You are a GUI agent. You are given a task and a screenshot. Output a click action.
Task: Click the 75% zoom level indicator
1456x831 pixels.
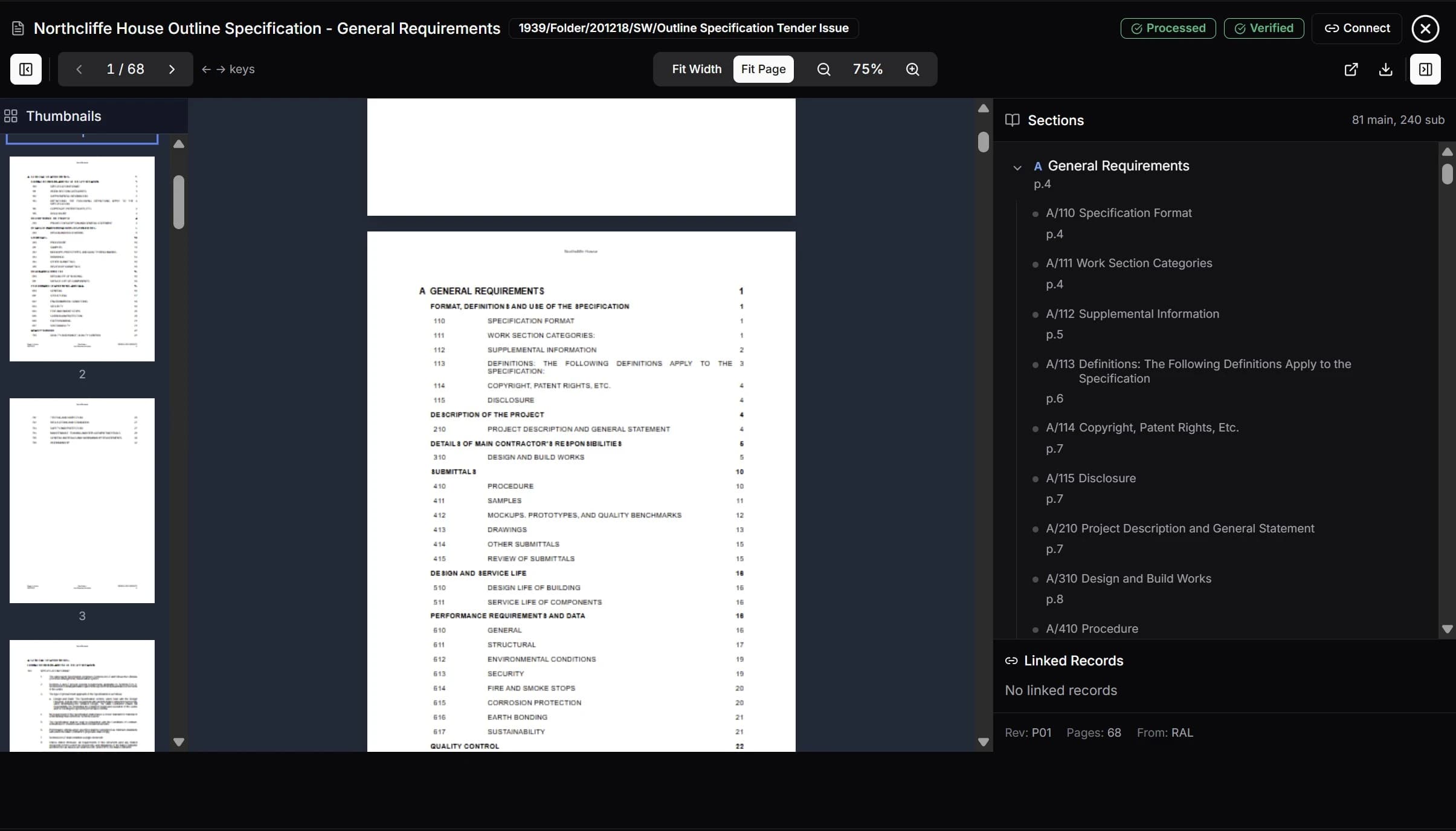point(868,69)
